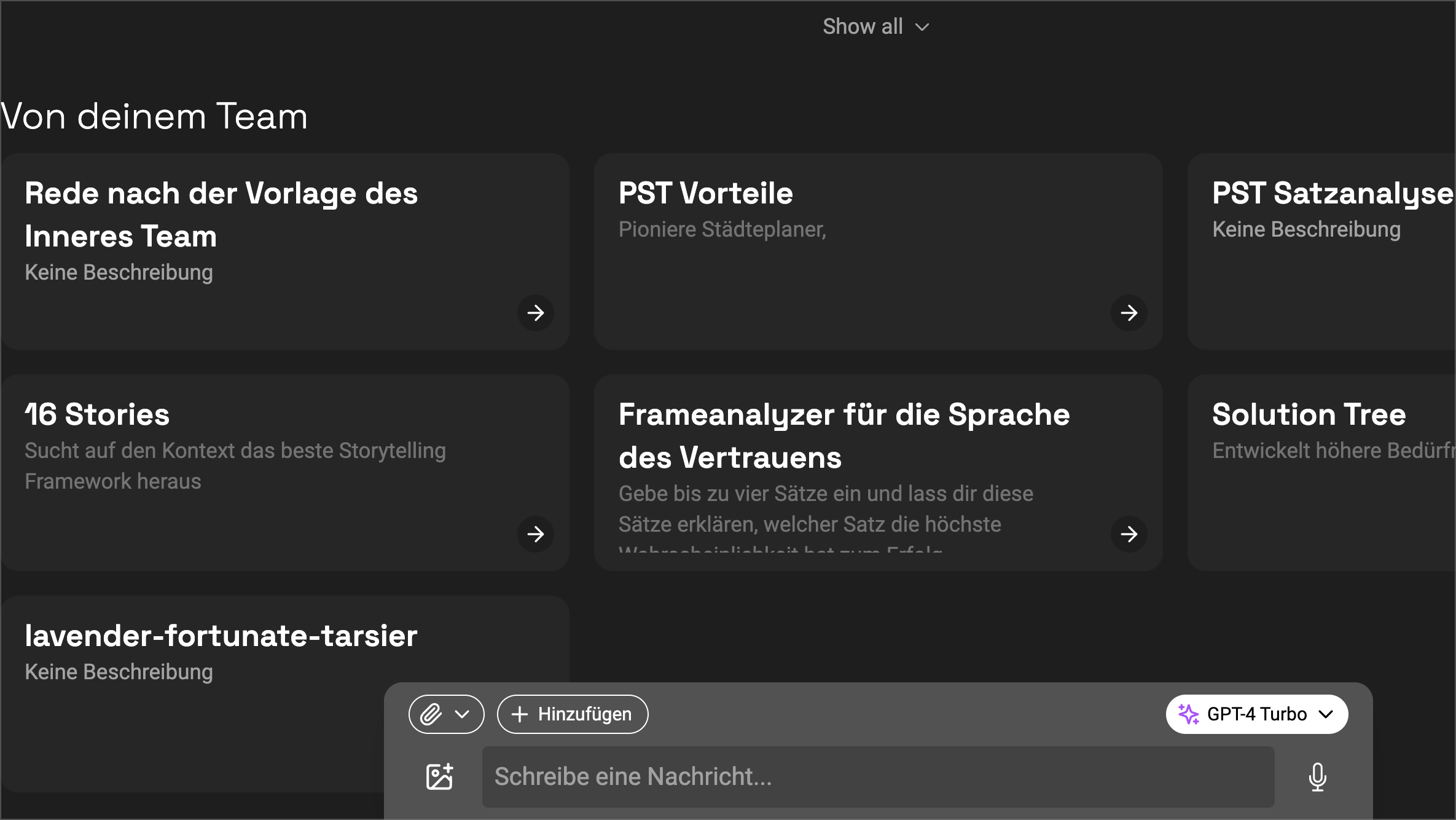
Task: Click the sparkle icon beside GPT-4 Turbo
Action: point(1188,714)
